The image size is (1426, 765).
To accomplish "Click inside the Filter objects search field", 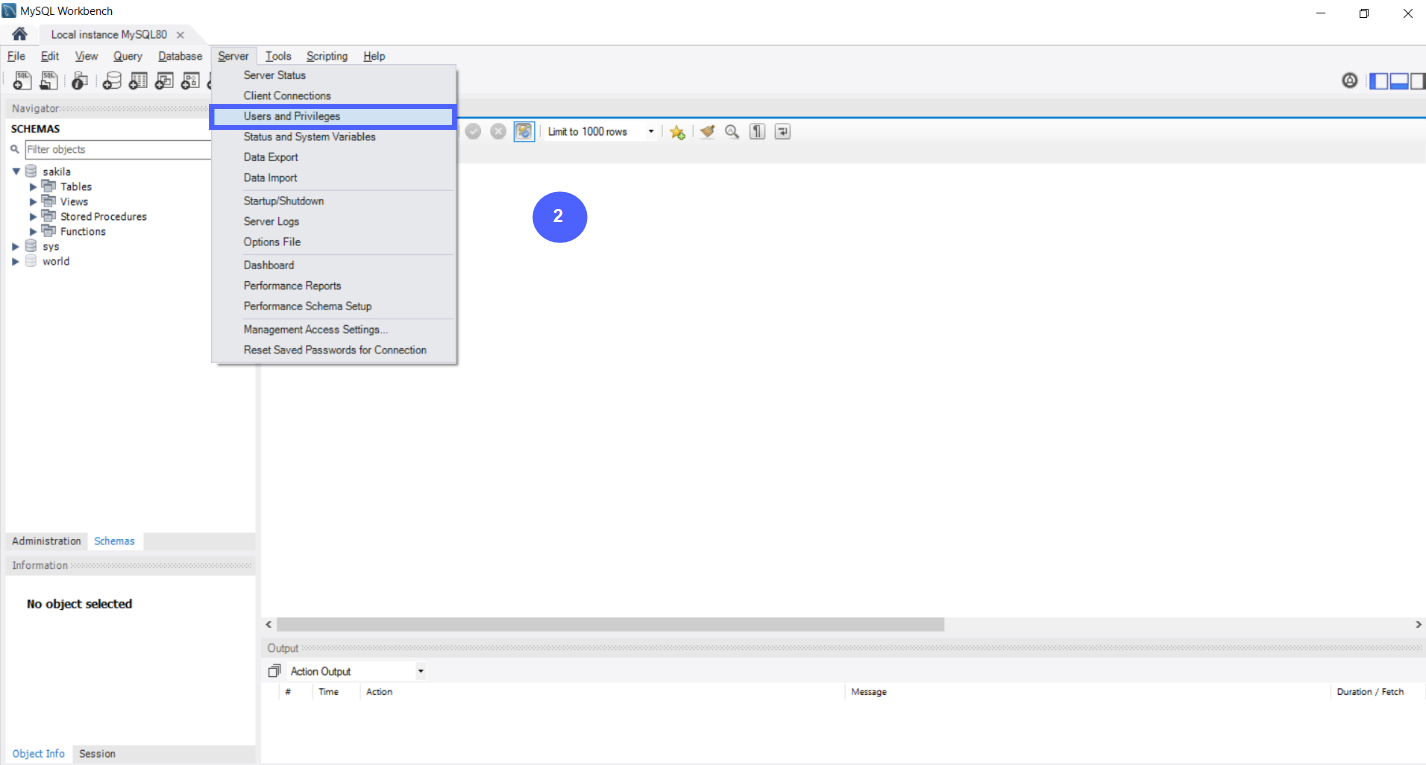I will click(x=120, y=149).
